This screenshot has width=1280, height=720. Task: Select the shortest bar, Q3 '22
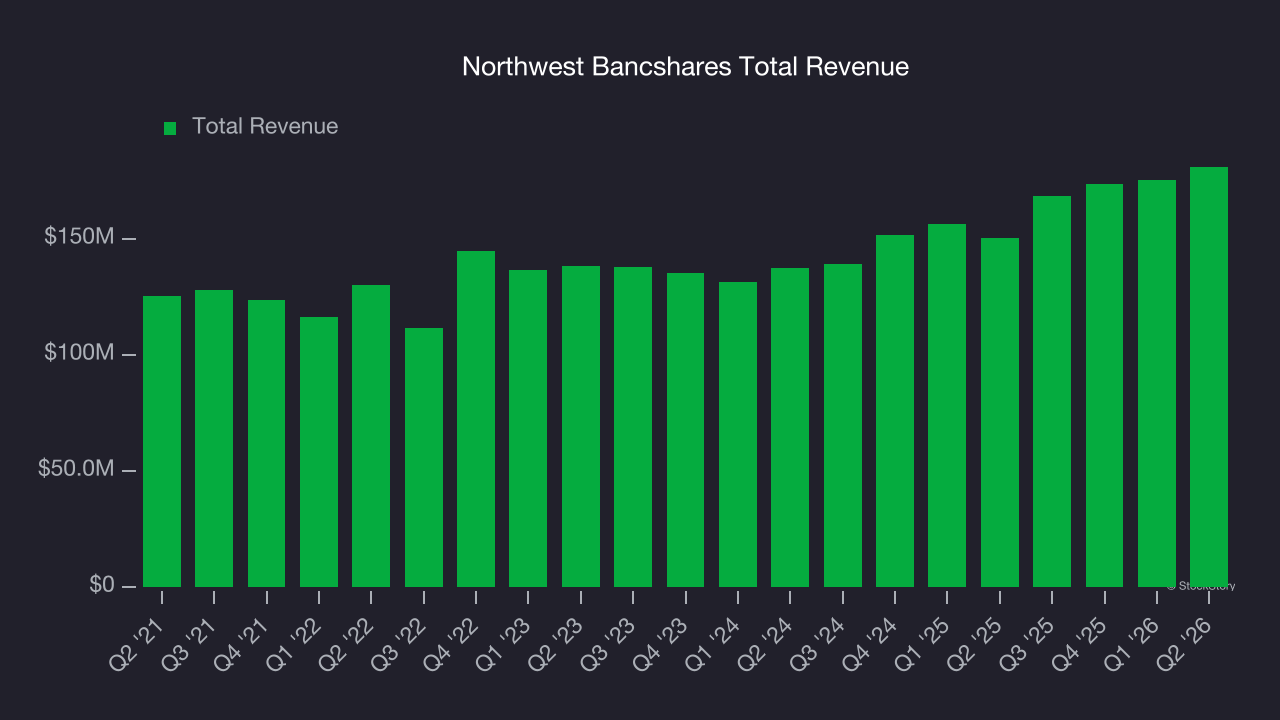point(424,457)
